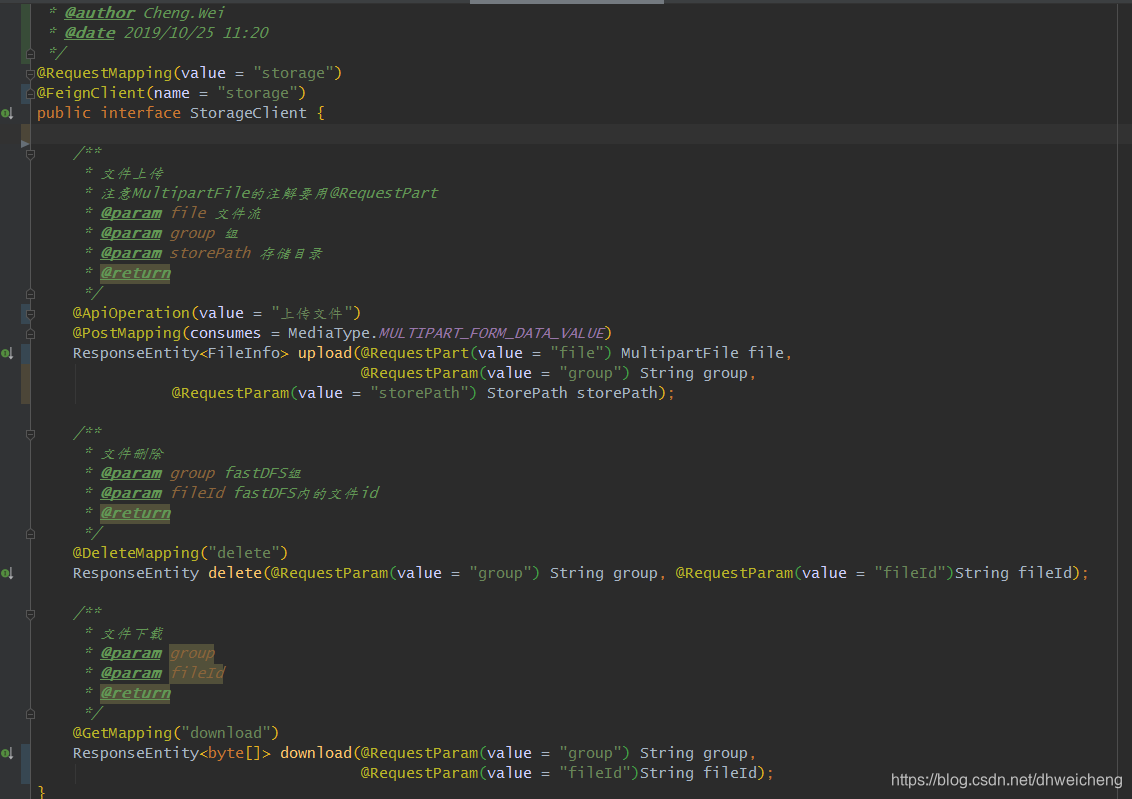The width and height of the screenshot is (1132, 799).
Task: Collapse the 文件下载 Javadoc comment fold marker
Action: (30, 614)
